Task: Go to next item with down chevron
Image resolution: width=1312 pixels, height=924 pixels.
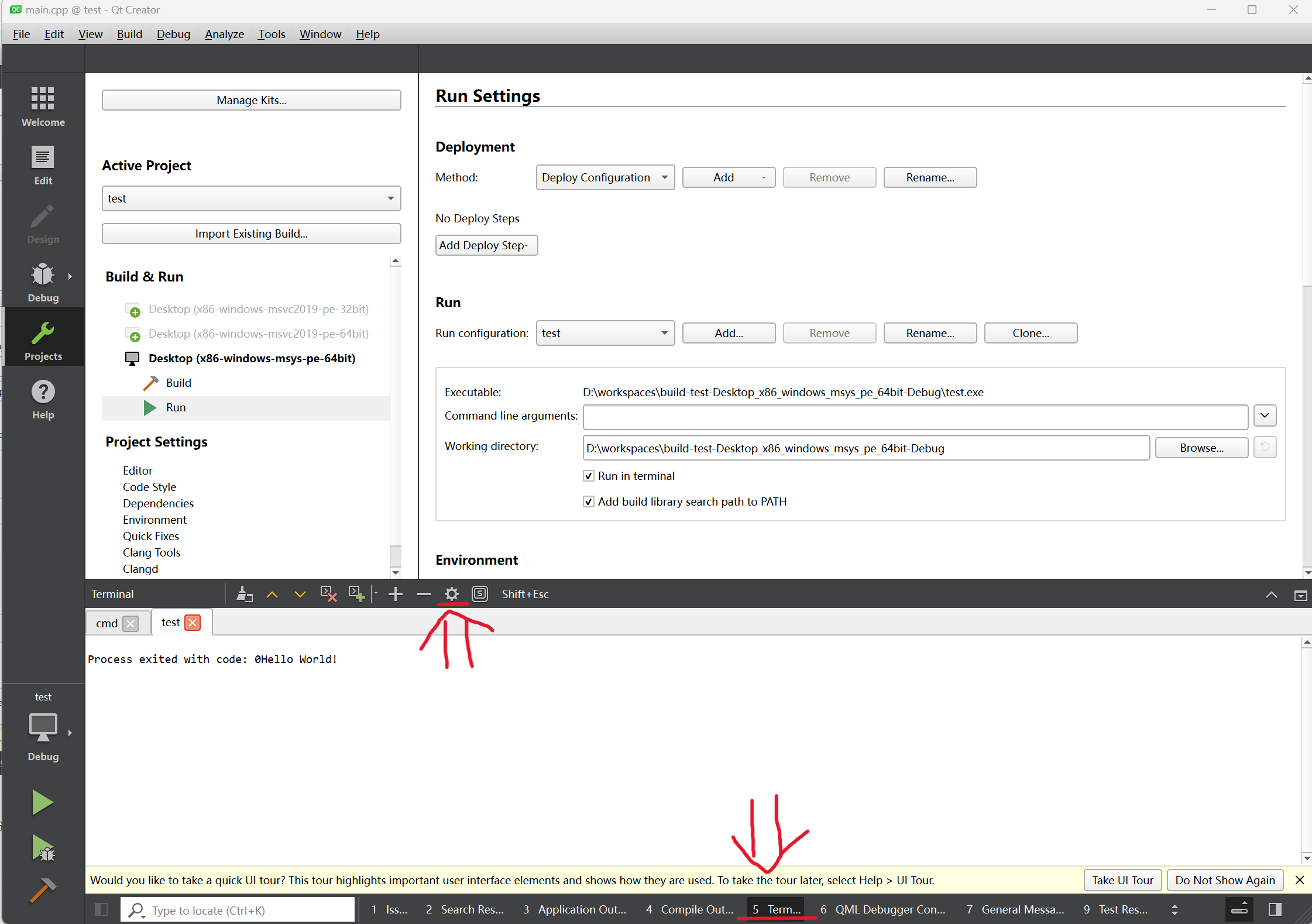Action: [300, 595]
